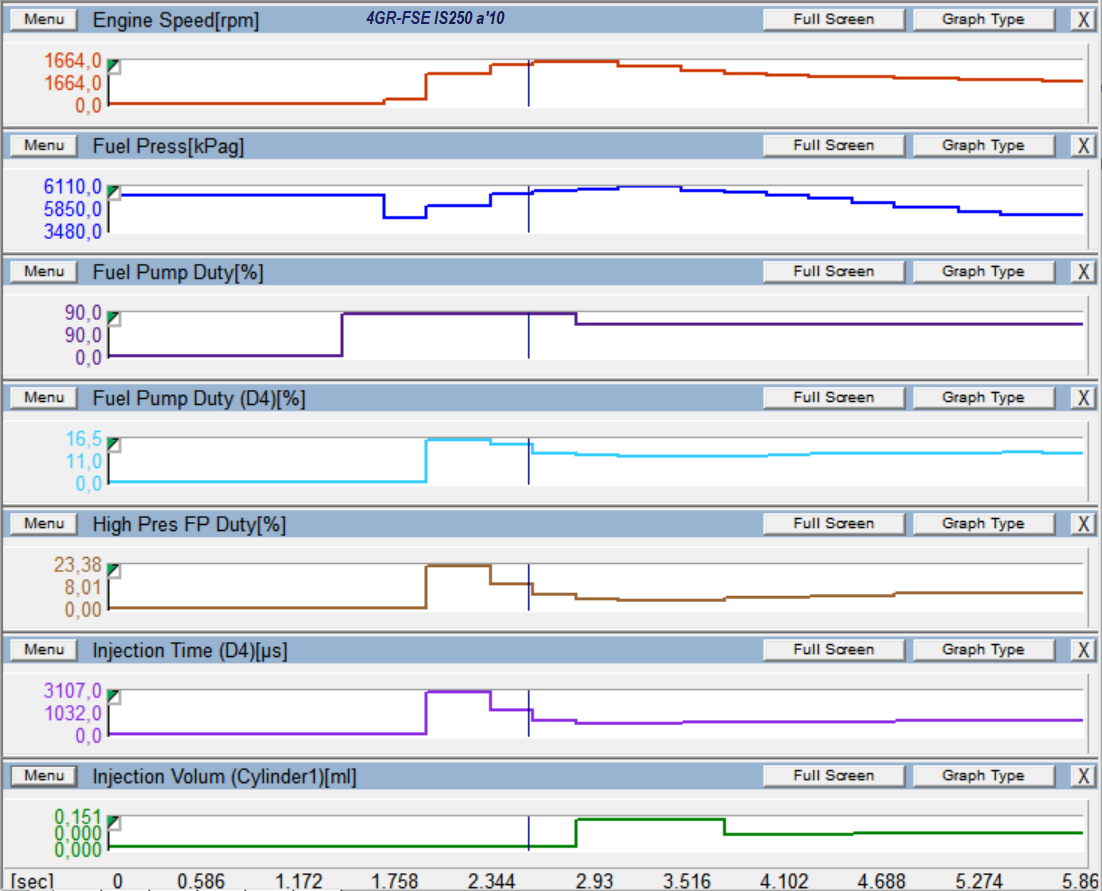
Task: Click the 2.93 second mark on time axis
Action: (594, 881)
